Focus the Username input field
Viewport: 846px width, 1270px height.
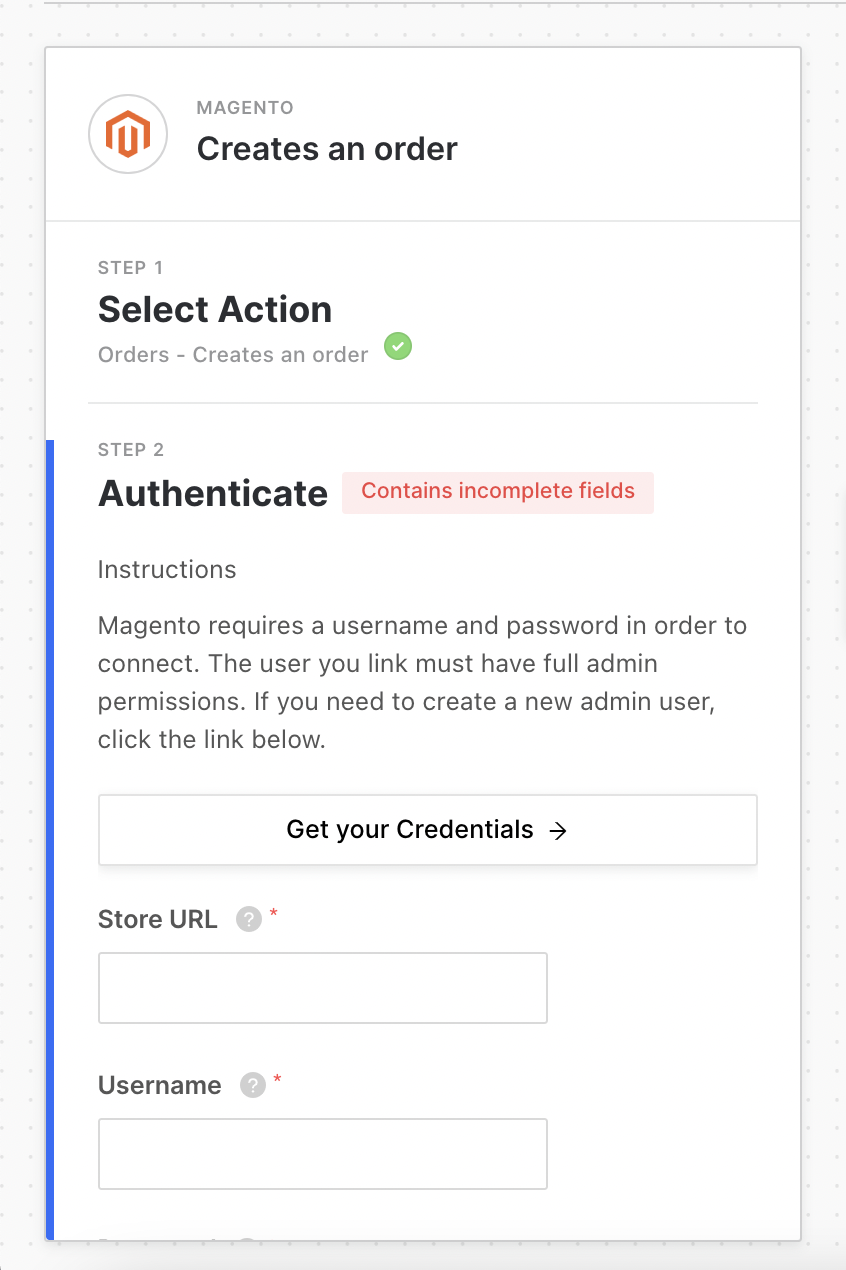322,1154
